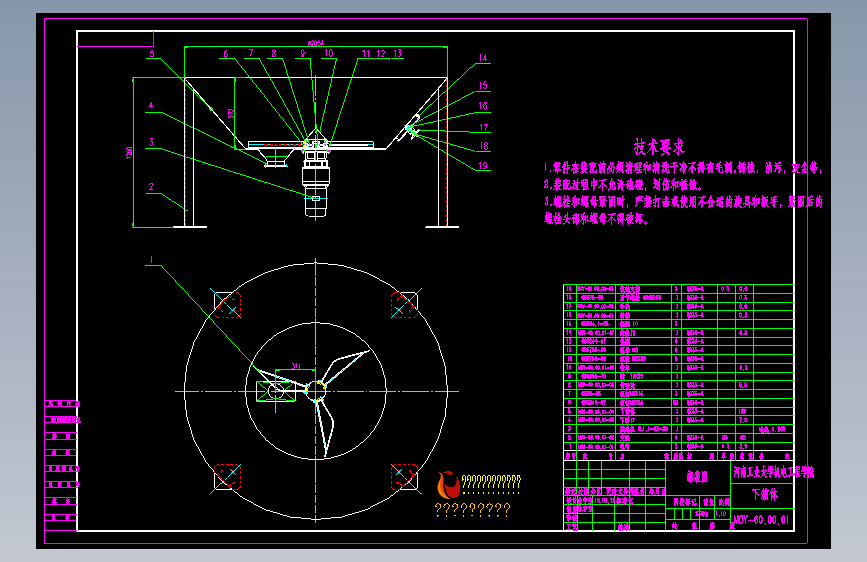Click part balloon number 11

coord(365,54)
